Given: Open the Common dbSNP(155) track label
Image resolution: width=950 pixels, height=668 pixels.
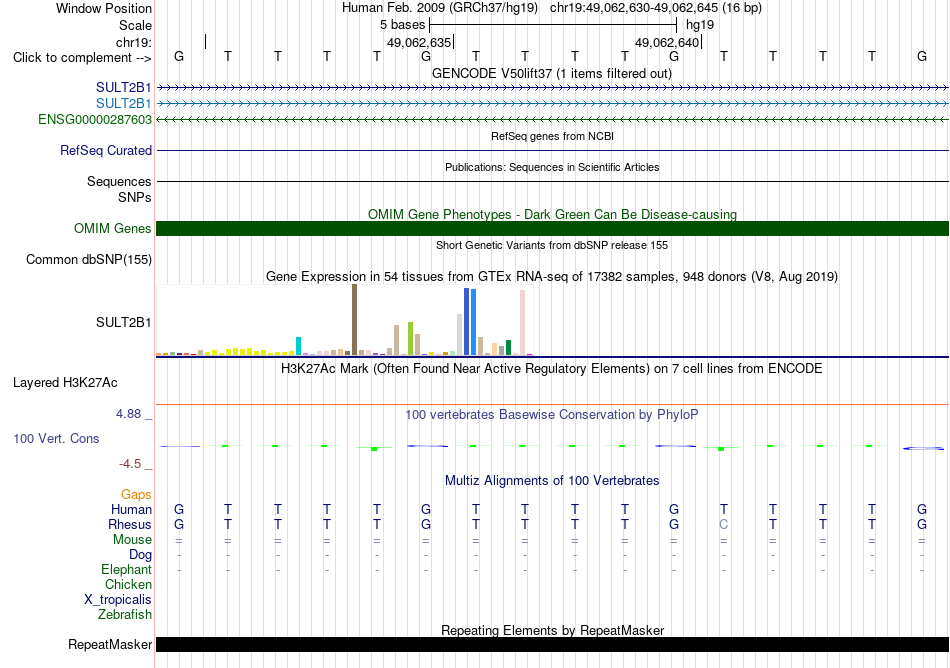Looking at the screenshot, I should (89, 259).
